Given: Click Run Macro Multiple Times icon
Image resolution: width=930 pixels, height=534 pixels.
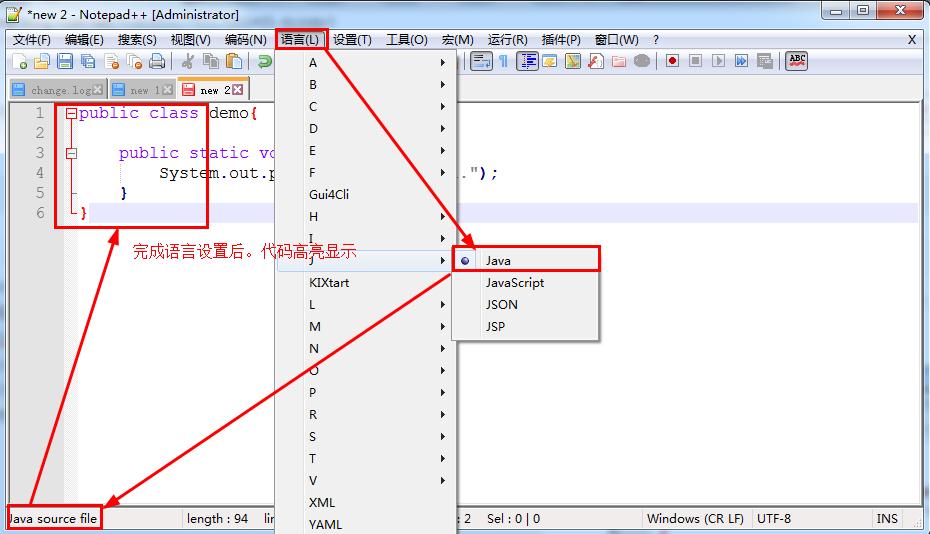Looking at the screenshot, I should [x=741, y=61].
